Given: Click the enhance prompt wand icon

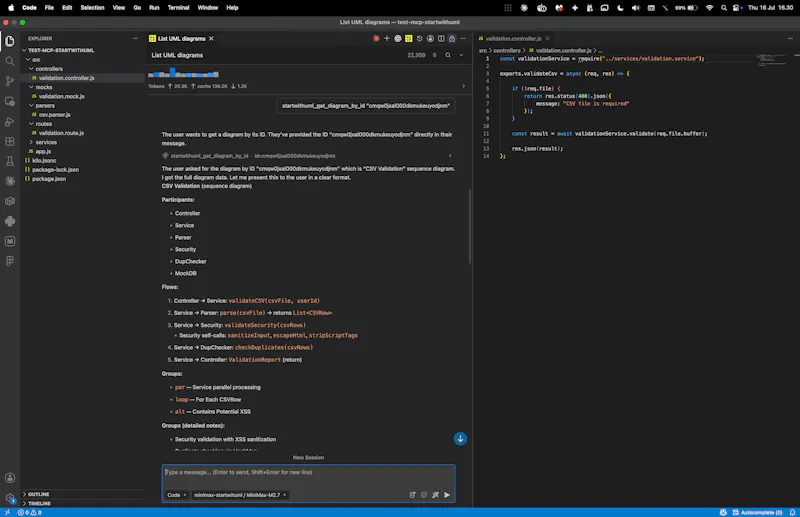Looking at the screenshot, I should click(435, 495).
